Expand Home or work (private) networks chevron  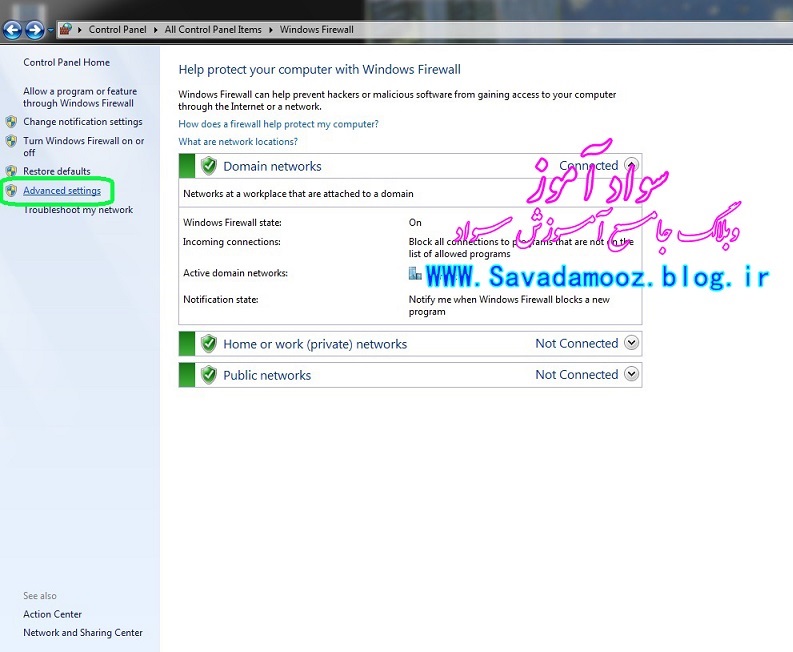(x=631, y=343)
